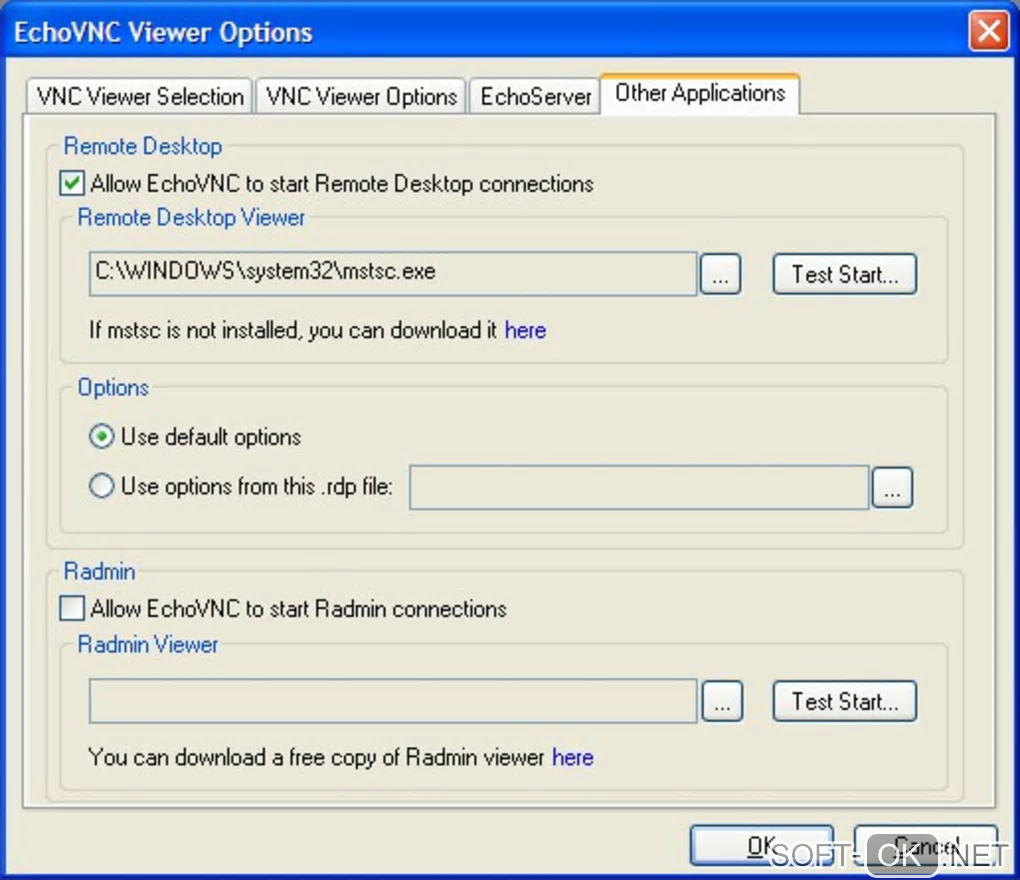
Task: Click the .rdp file path field
Action: [639, 487]
